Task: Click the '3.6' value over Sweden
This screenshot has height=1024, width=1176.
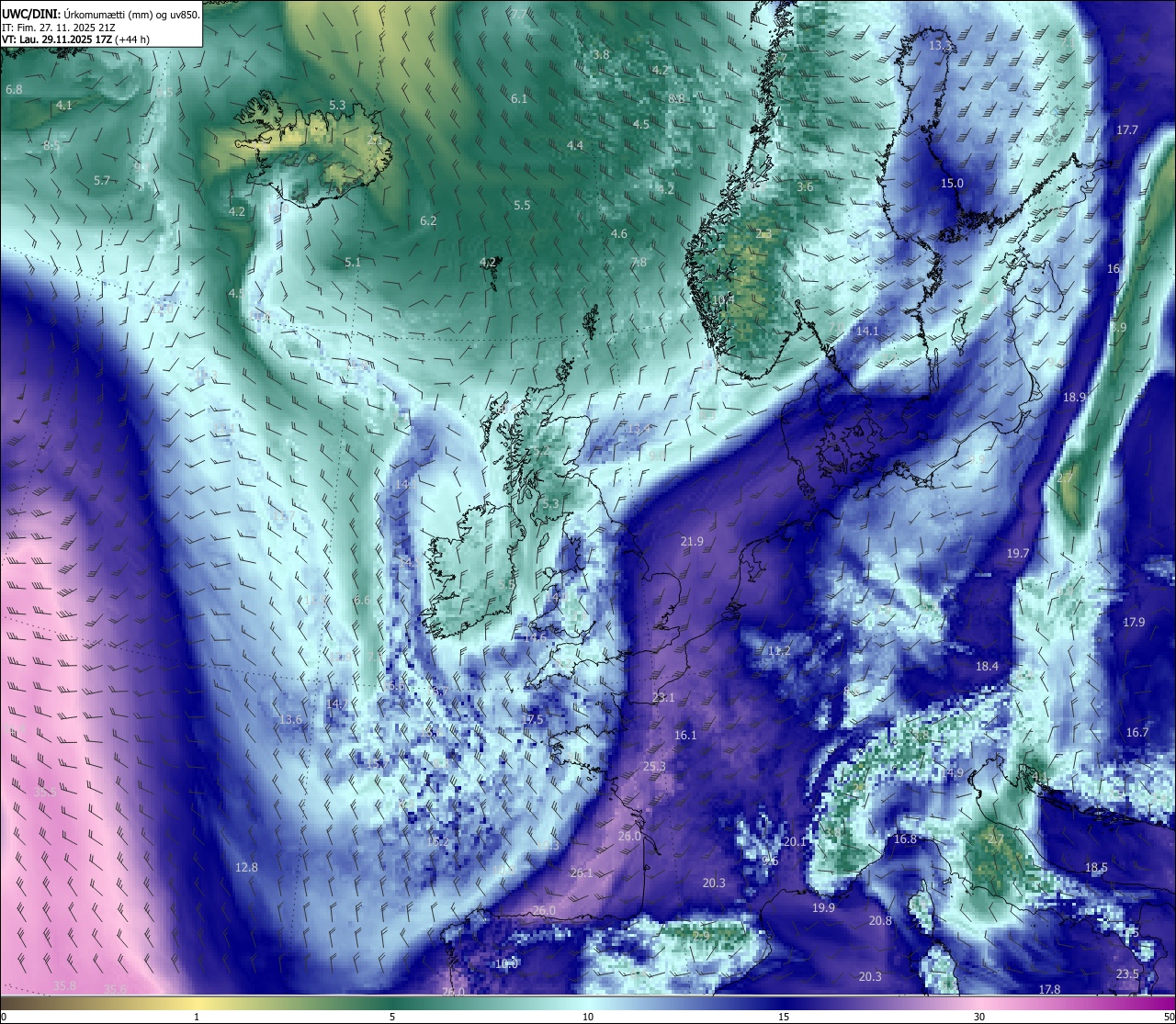Action: (805, 186)
